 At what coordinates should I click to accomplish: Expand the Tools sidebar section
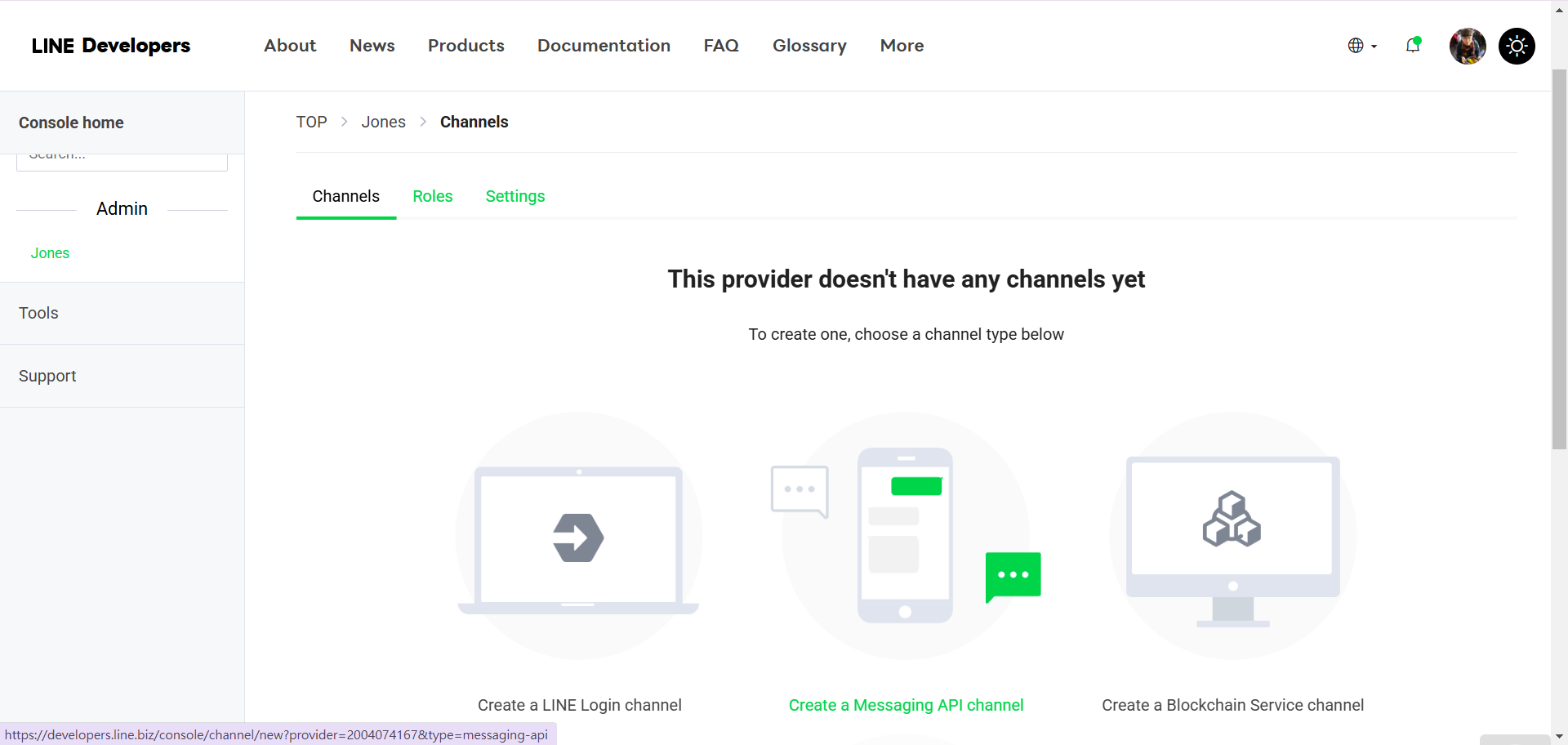pyautogui.click(x=38, y=313)
